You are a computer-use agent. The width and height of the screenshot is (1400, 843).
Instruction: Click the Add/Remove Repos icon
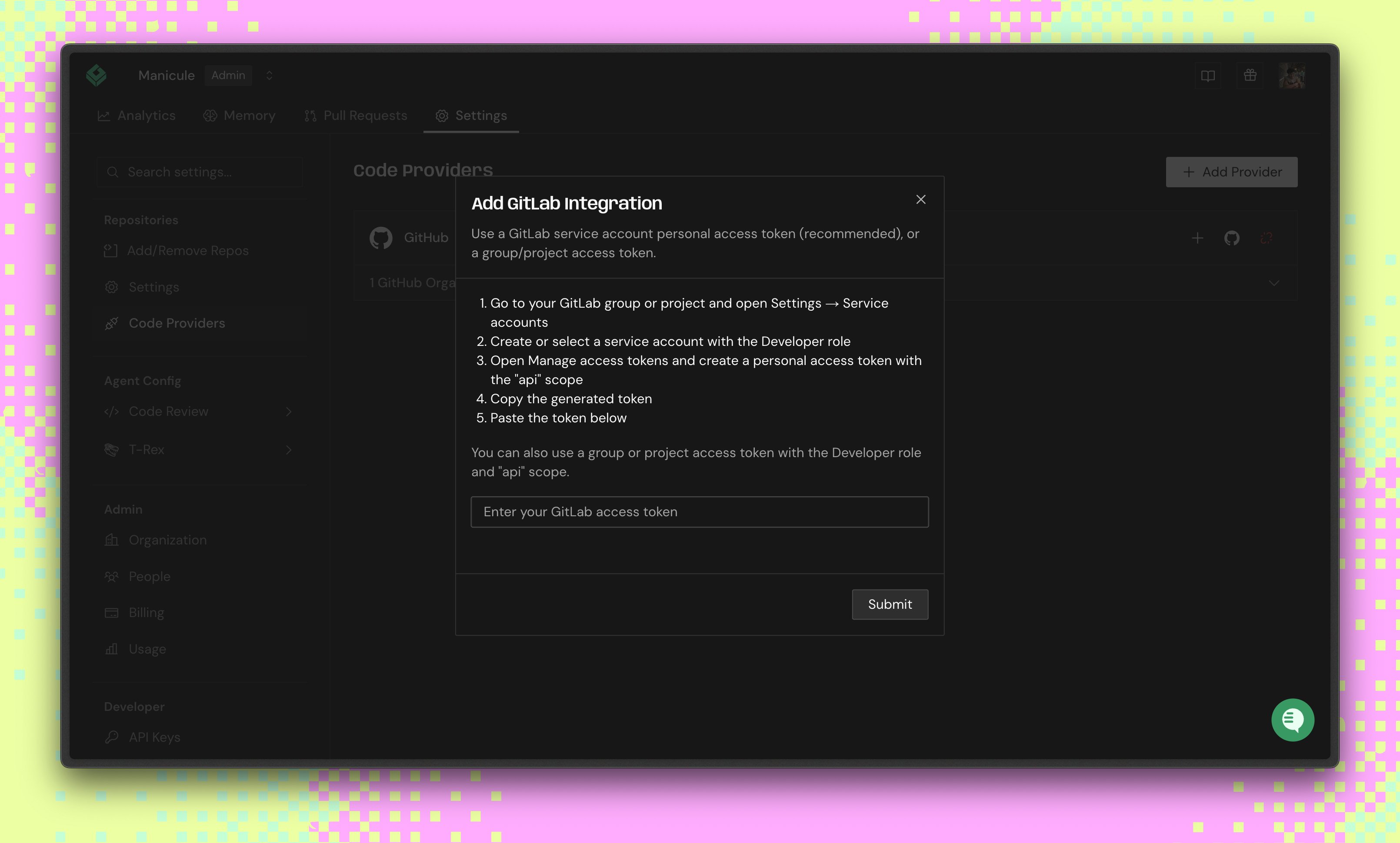coord(111,251)
